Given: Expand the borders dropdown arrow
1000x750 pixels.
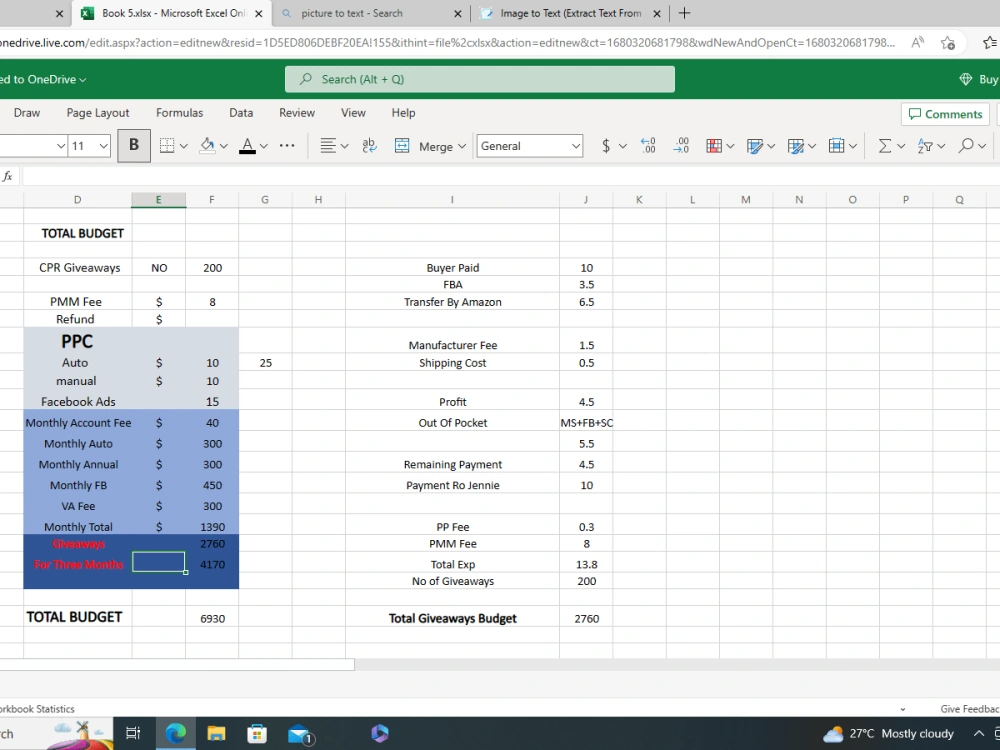Looking at the screenshot, I should tap(184, 146).
